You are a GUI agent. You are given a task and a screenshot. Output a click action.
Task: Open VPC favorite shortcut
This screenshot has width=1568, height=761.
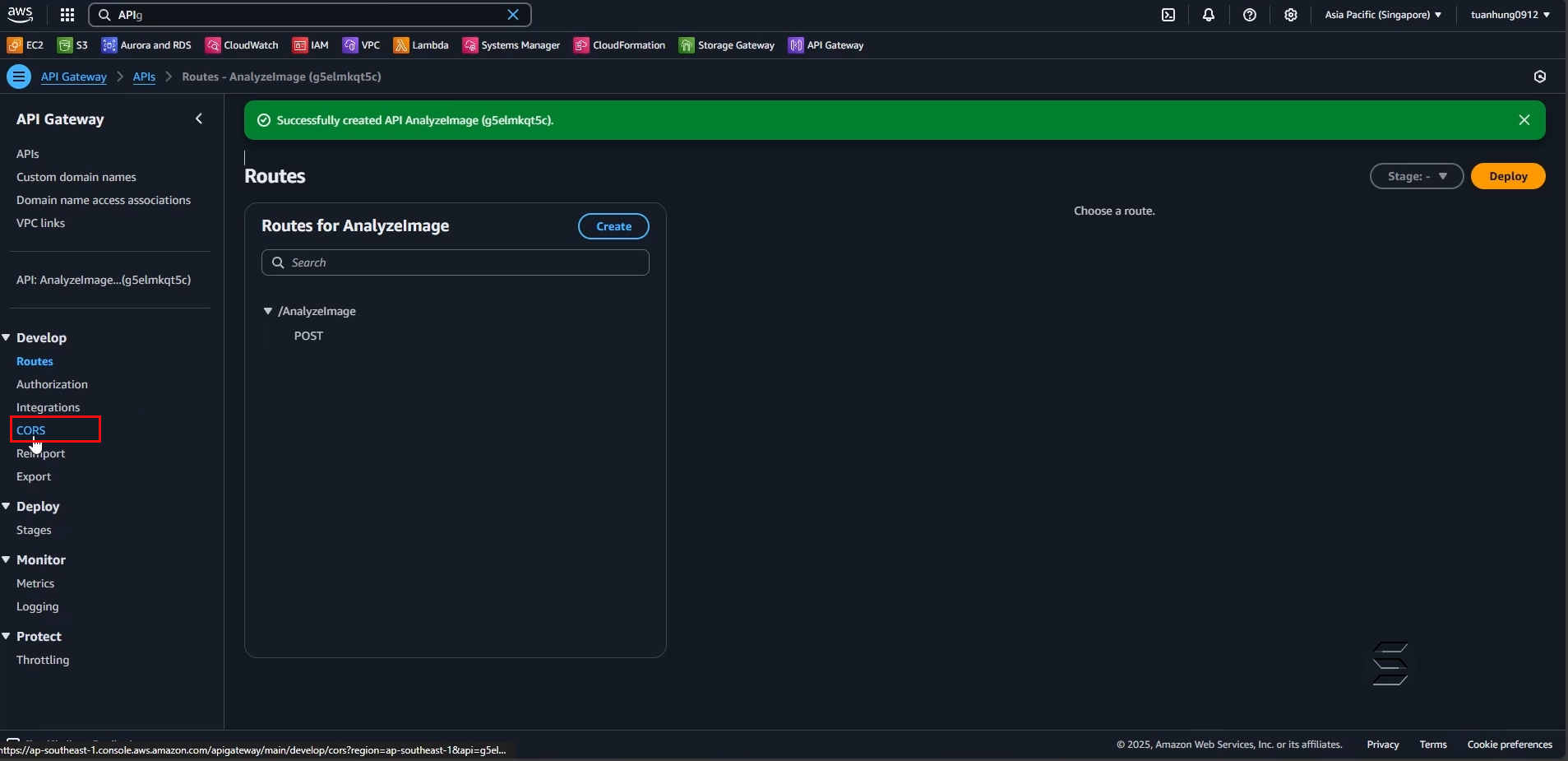(362, 45)
